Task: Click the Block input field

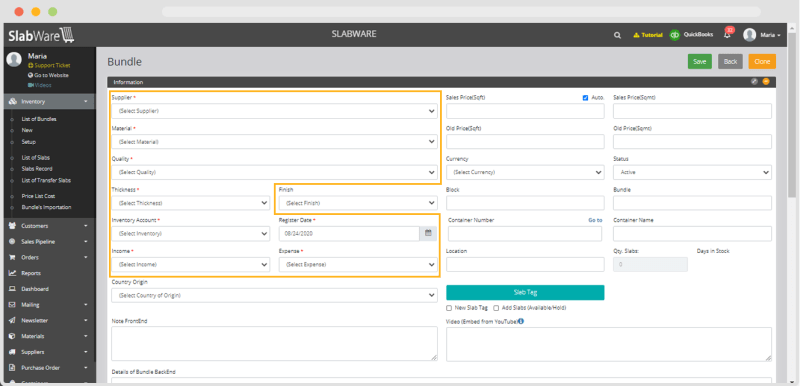Action: coord(525,203)
